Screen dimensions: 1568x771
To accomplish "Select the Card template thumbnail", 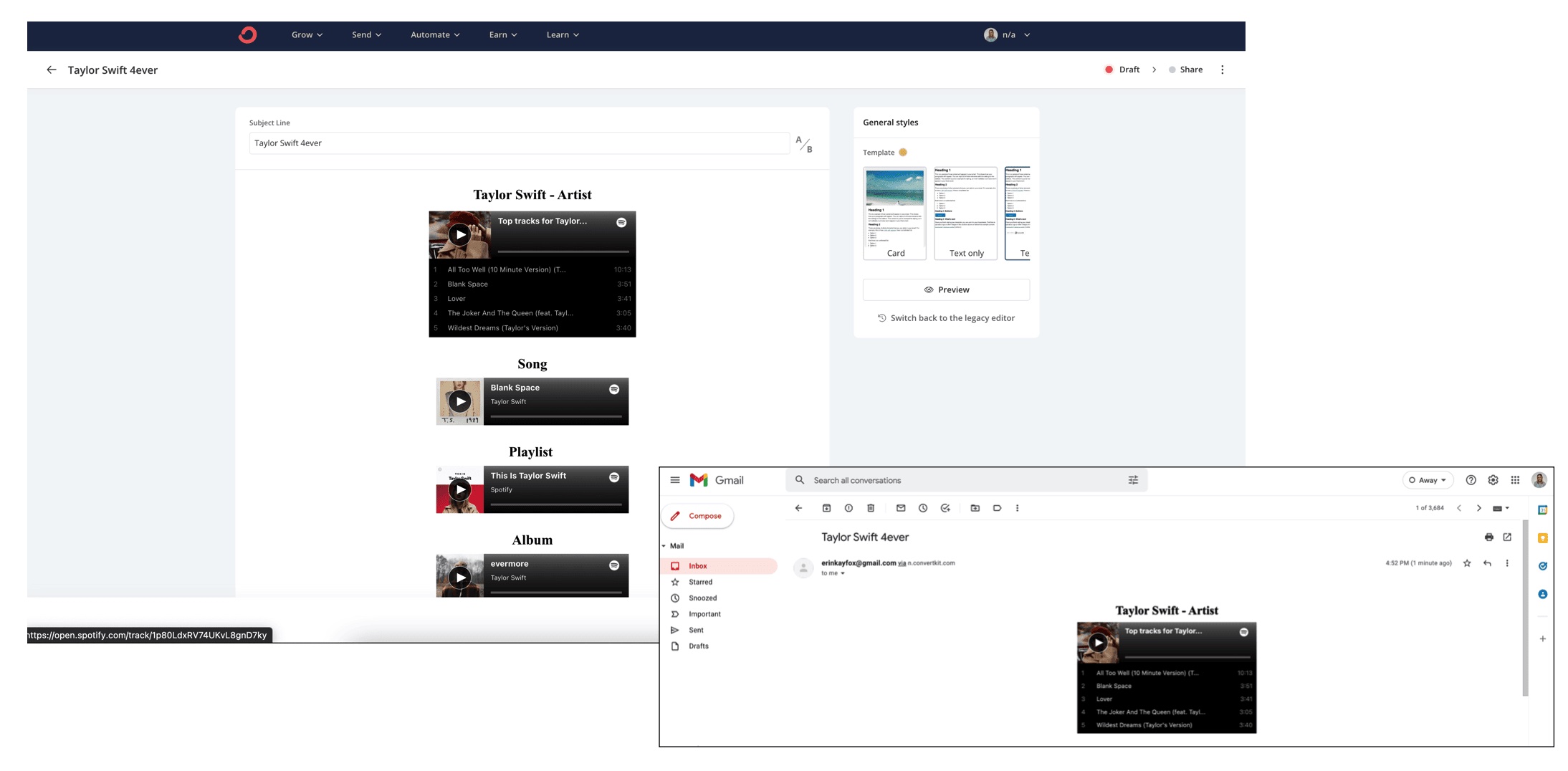I will click(x=894, y=213).
